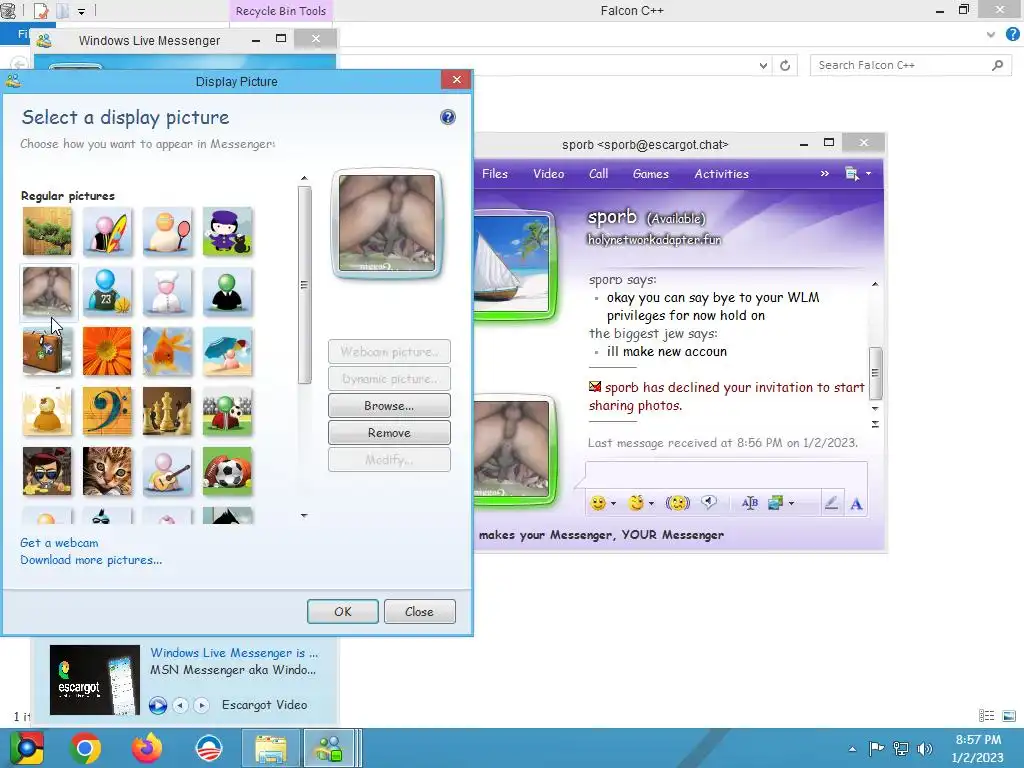This screenshot has width=1024, height=768.
Task: Open the Games menu in chat
Action: coord(650,174)
